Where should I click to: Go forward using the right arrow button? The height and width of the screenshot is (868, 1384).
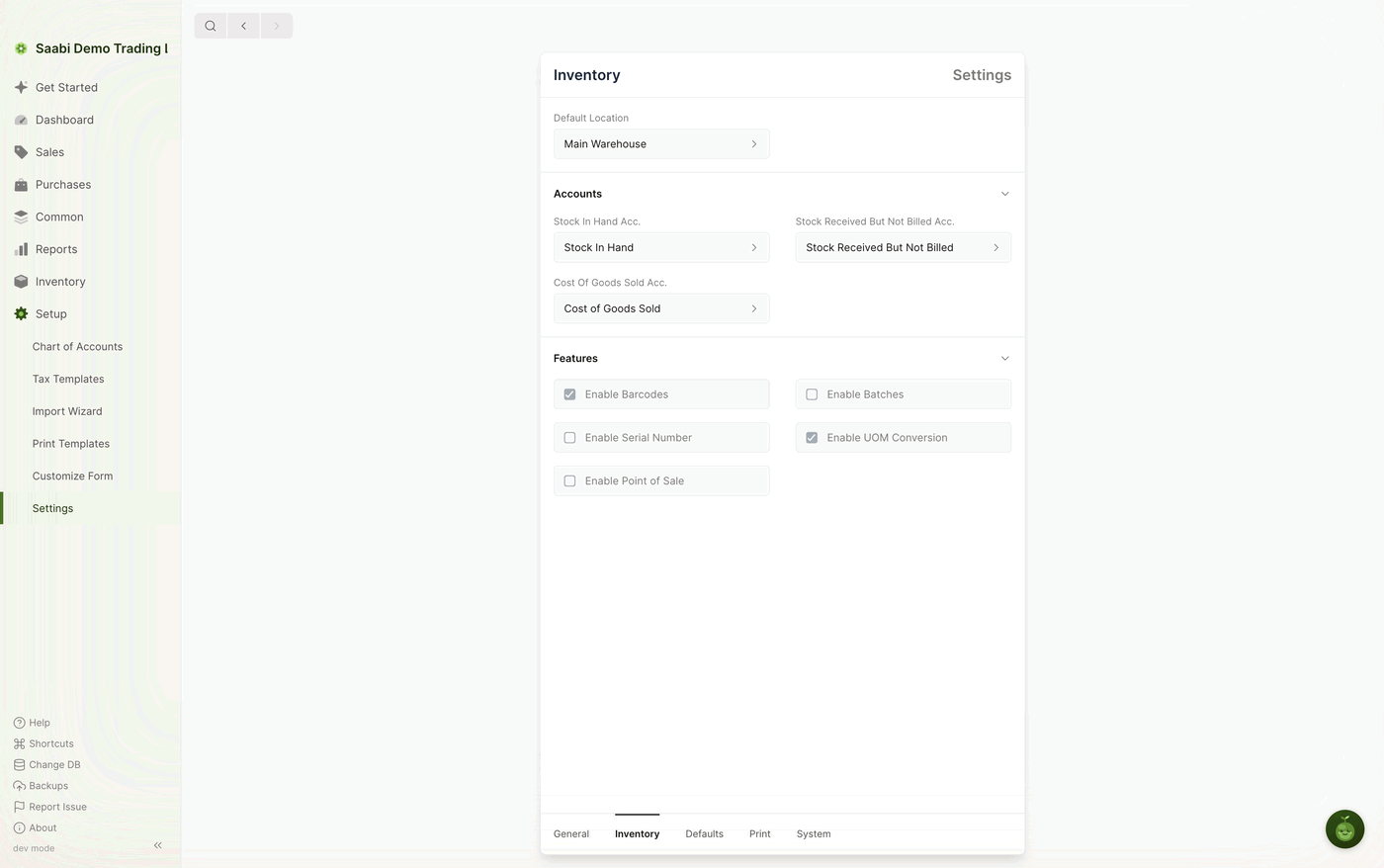276,26
